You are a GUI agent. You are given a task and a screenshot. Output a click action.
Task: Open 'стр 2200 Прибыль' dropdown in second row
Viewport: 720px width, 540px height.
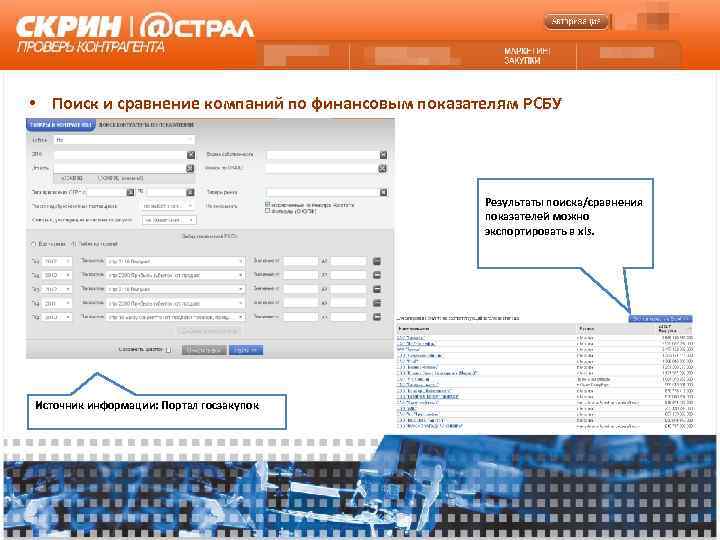175,275
